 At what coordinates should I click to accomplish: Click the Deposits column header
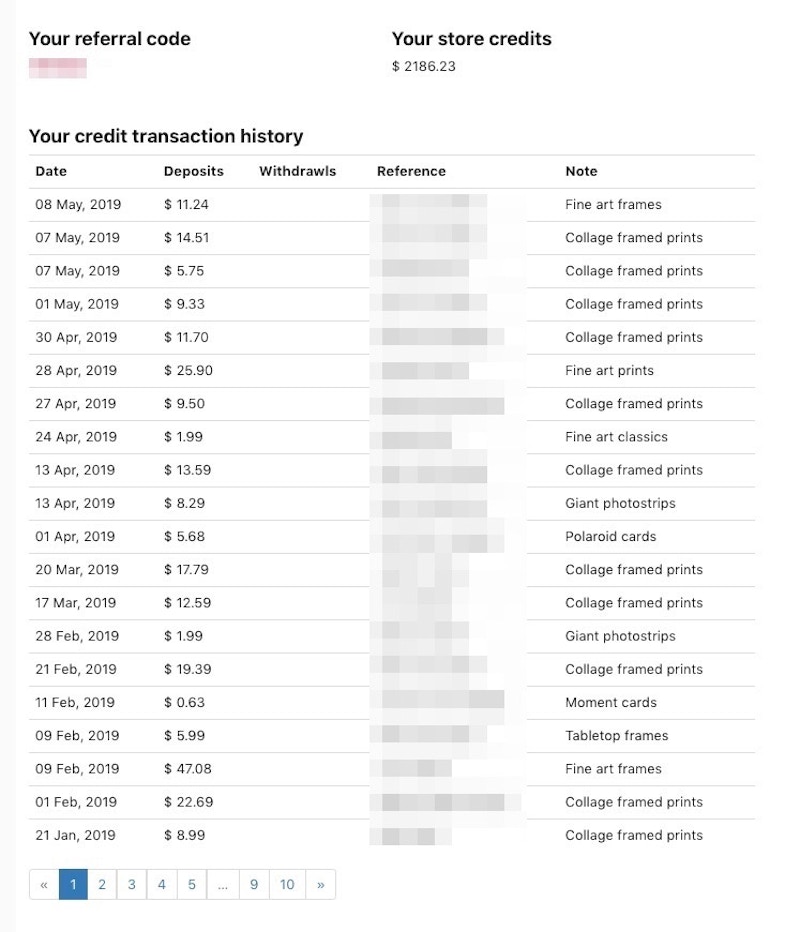coord(193,171)
